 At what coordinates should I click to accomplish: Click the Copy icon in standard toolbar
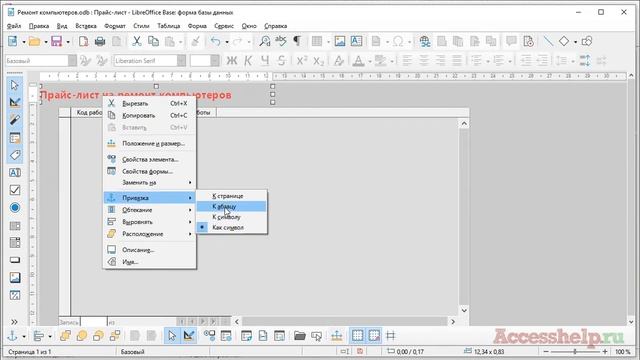153,41
